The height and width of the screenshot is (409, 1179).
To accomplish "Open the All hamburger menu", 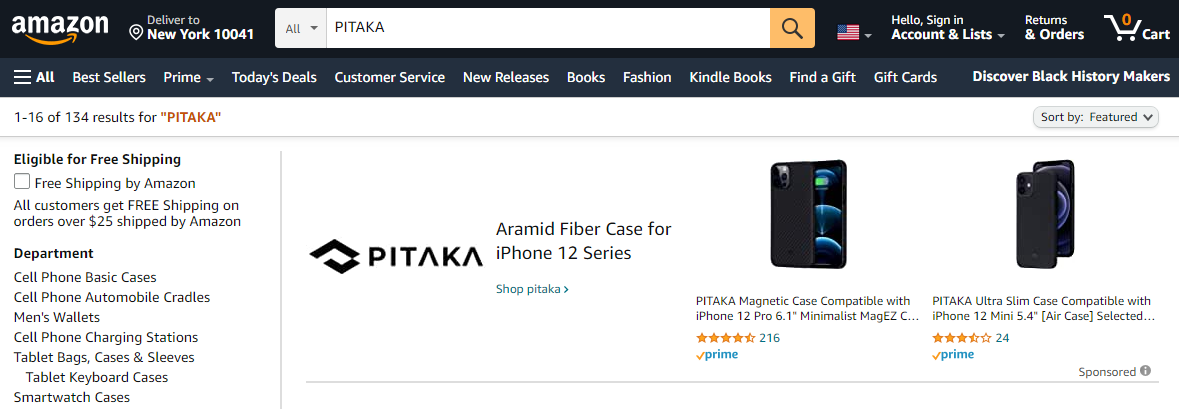I will (x=34, y=77).
